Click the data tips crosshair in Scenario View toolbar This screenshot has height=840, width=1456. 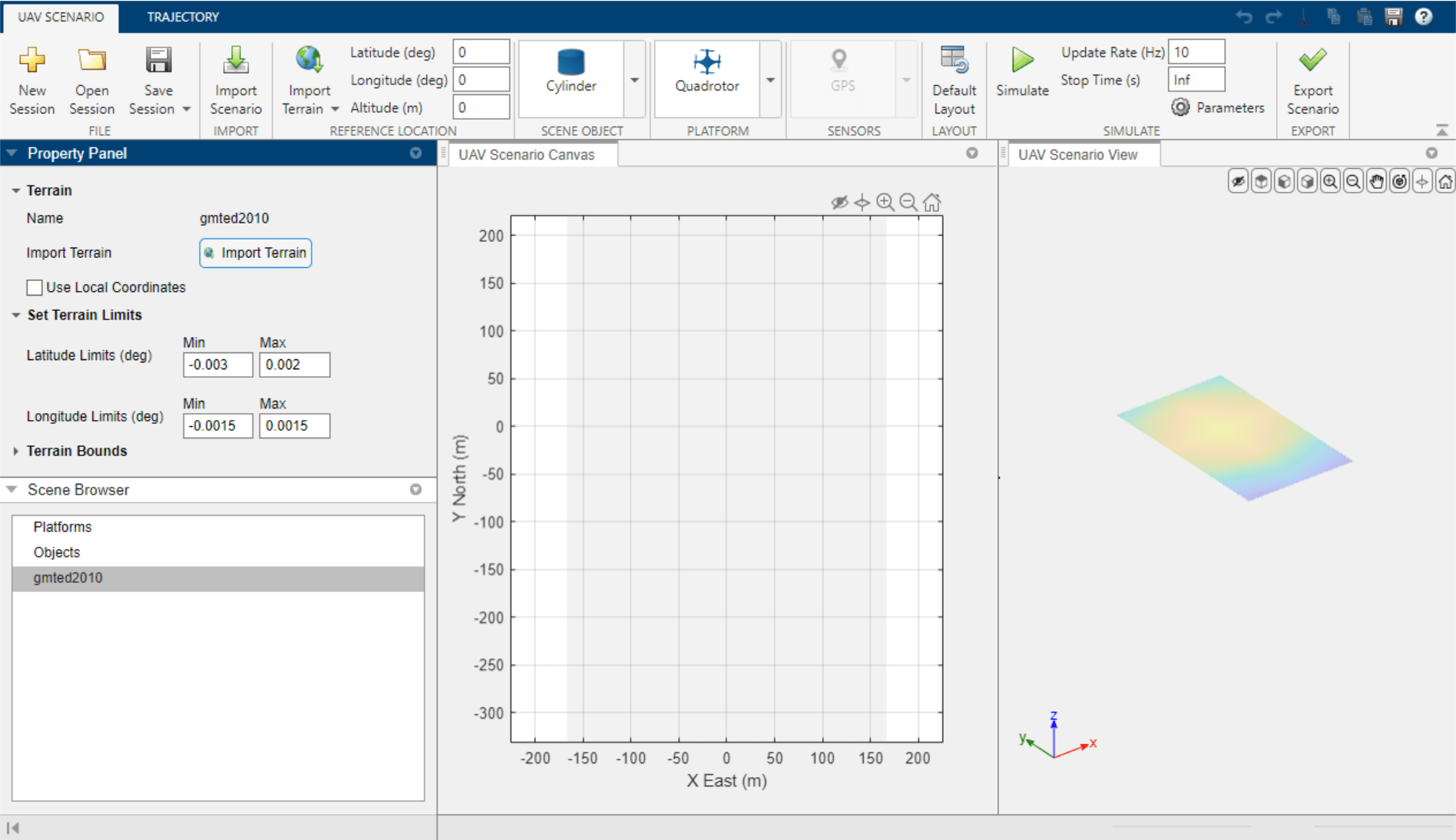(x=1422, y=181)
